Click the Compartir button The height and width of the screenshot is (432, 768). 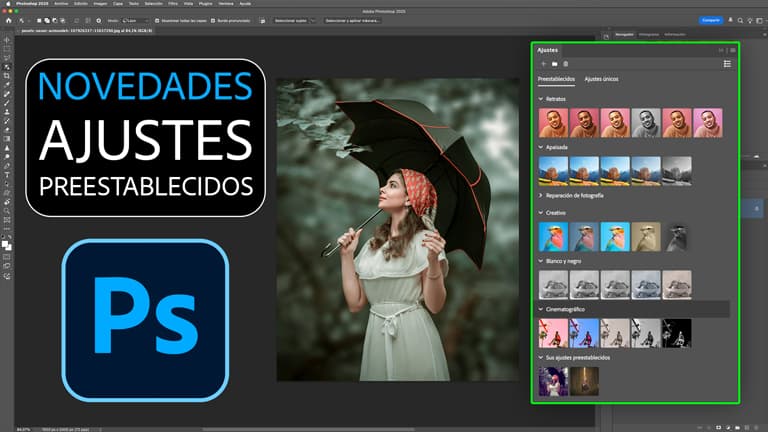pyautogui.click(x=711, y=20)
